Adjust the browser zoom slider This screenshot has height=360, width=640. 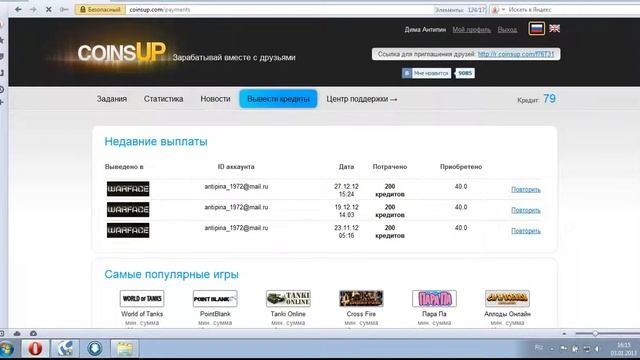click(595, 333)
